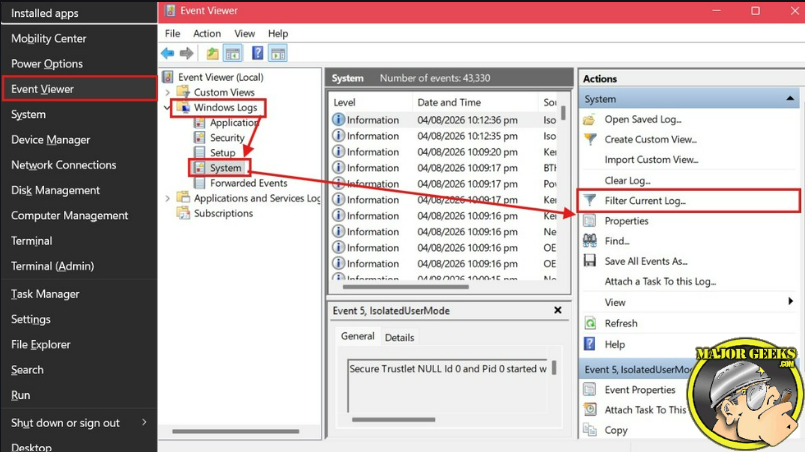Viewport: 805px width, 452px height.
Task: Switch to the General tab
Action: (357, 336)
